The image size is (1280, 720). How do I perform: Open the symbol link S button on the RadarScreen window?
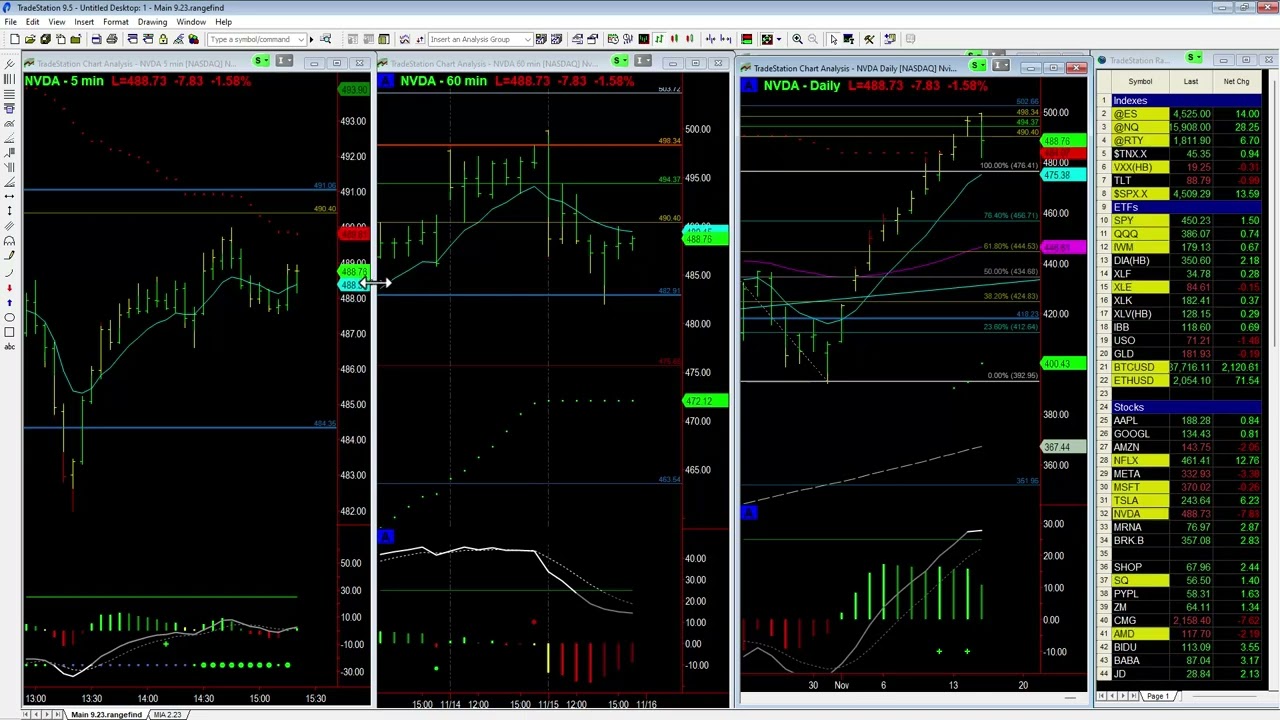(x=1193, y=59)
